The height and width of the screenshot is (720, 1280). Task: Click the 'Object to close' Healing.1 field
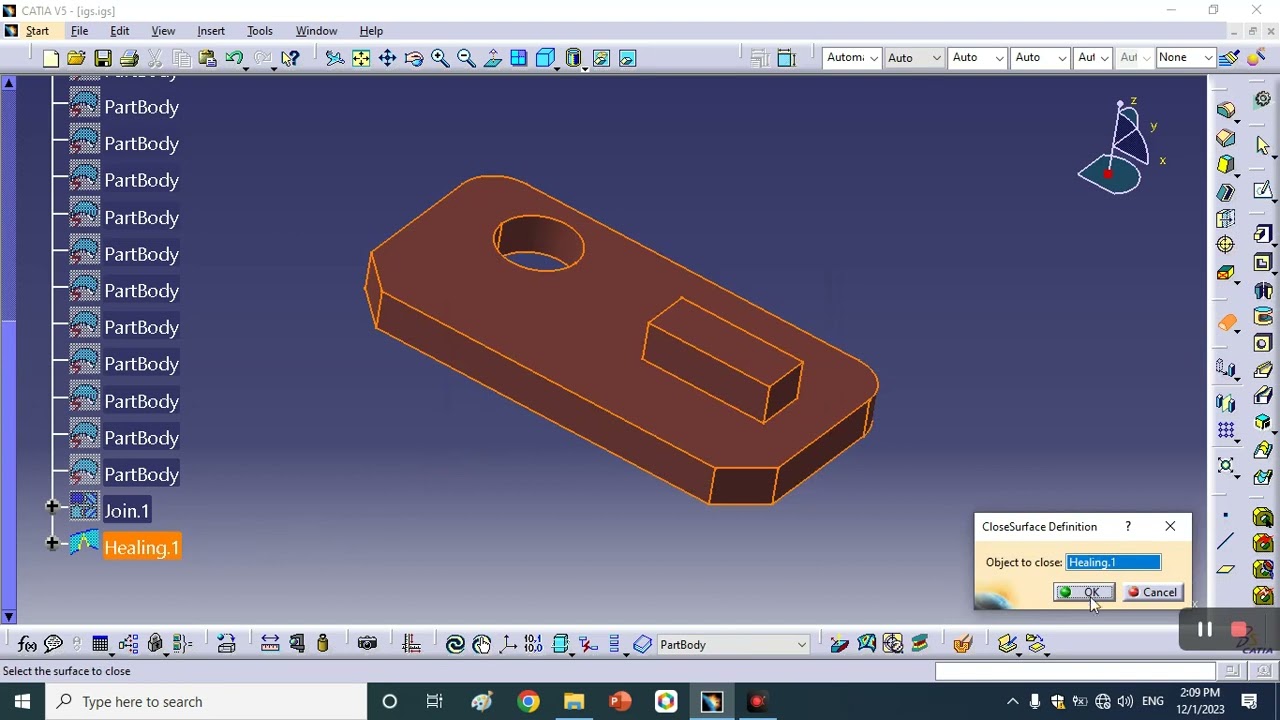coord(1114,562)
